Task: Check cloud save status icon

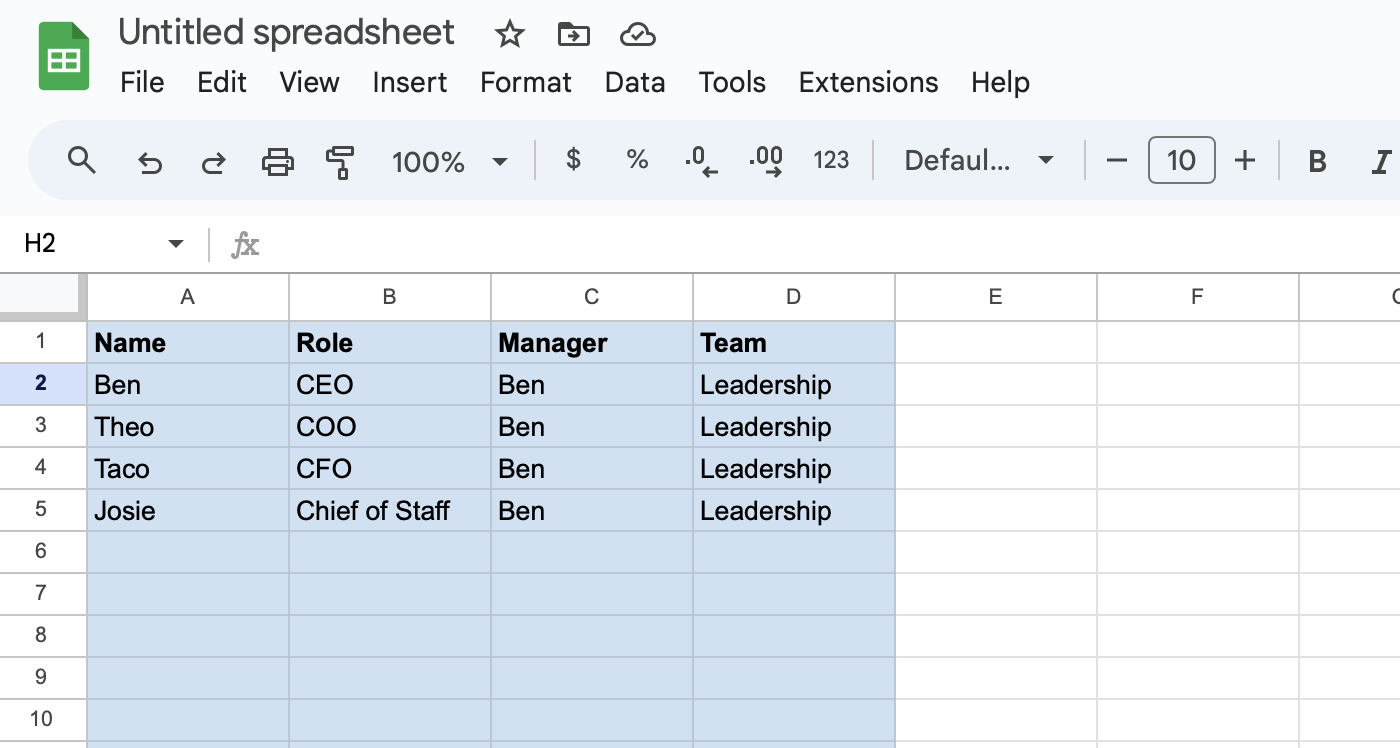Action: click(x=637, y=35)
